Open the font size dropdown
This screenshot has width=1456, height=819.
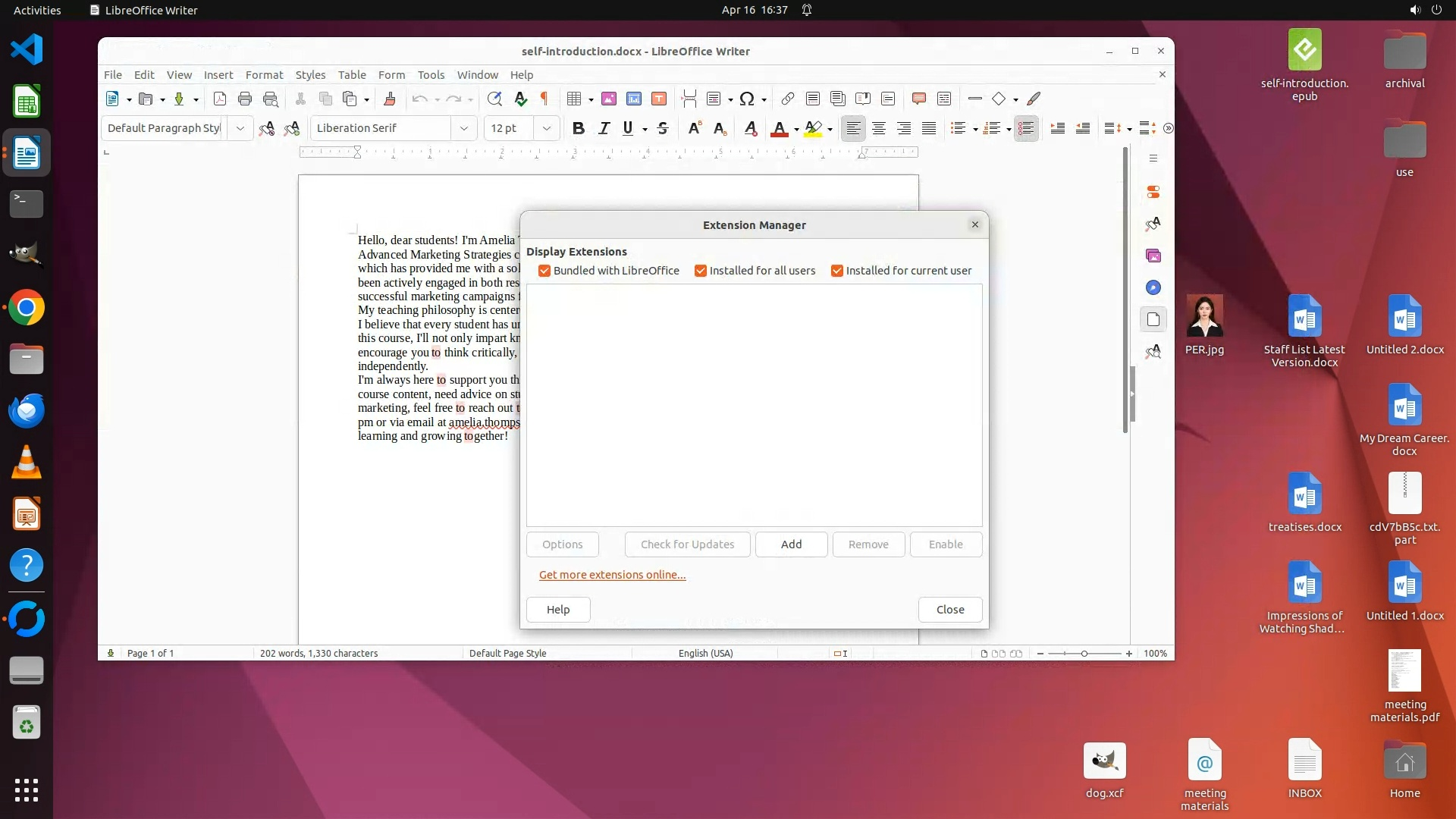pyautogui.click(x=546, y=128)
